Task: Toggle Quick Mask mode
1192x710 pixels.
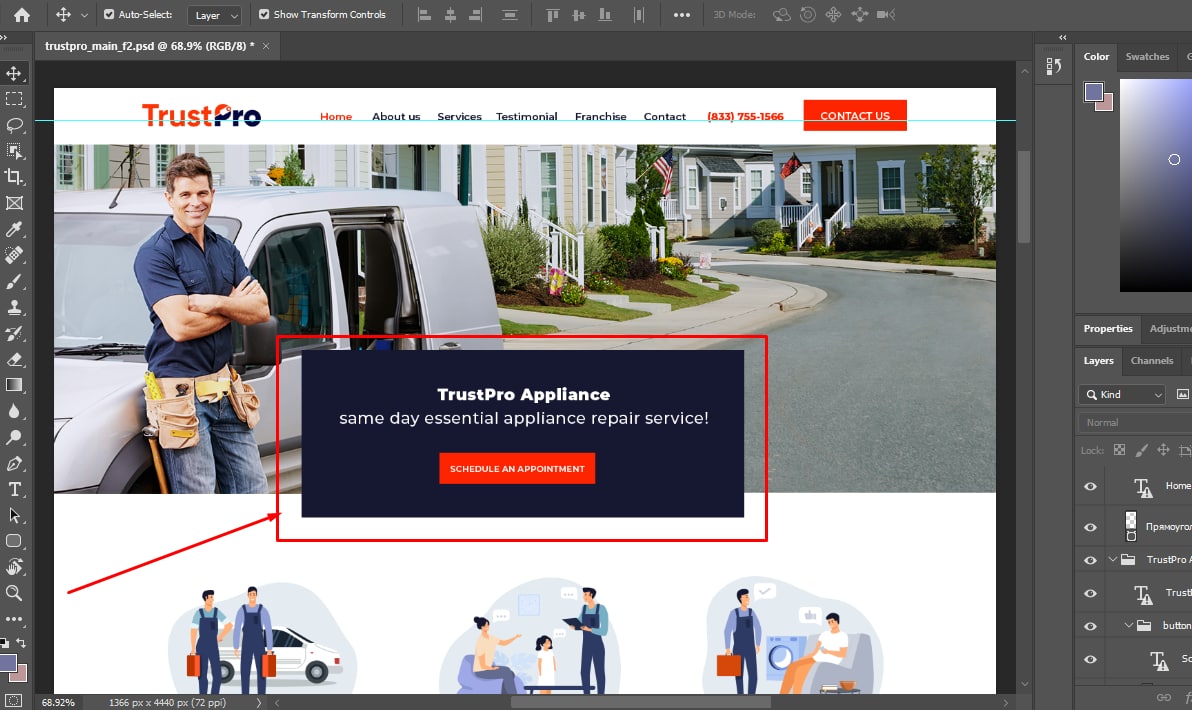Action: (14, 700)
